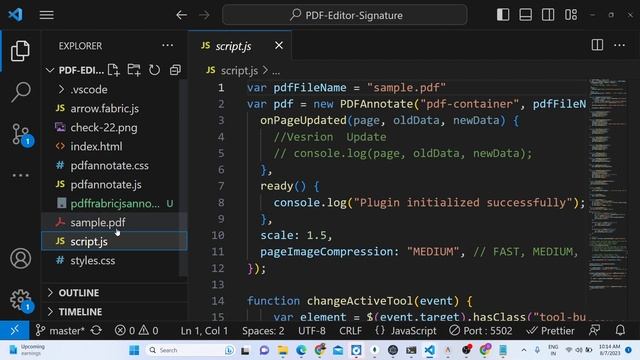640x360 pixels.
Task: Go forward with the right arrow
Action: (x=204, y=15)
